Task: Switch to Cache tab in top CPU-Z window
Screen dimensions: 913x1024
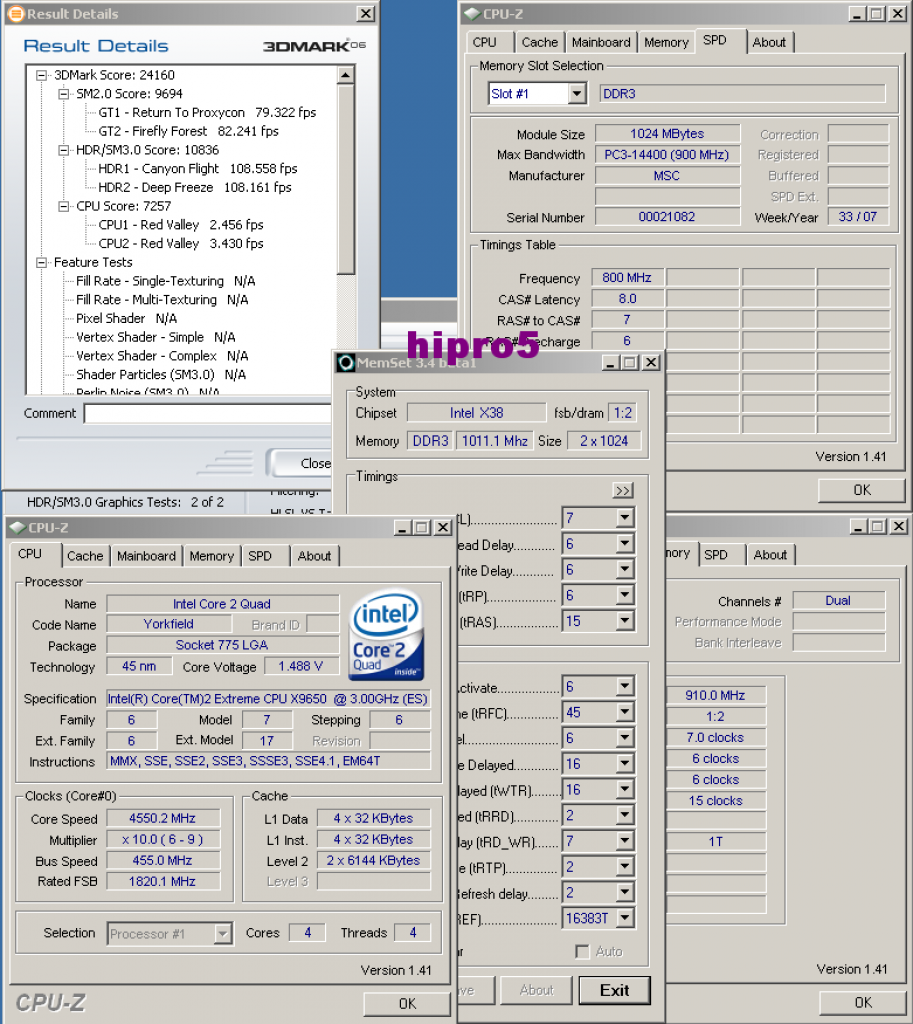Action: (x=539, y=42)
